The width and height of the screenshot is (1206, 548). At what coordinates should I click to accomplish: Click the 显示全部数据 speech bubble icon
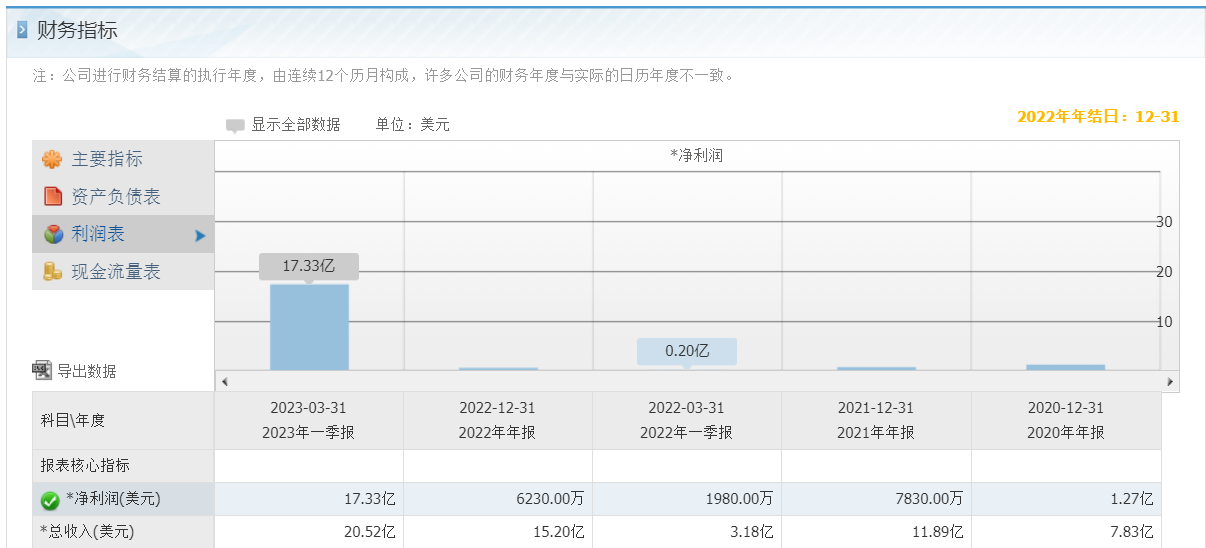pos(235,126)
